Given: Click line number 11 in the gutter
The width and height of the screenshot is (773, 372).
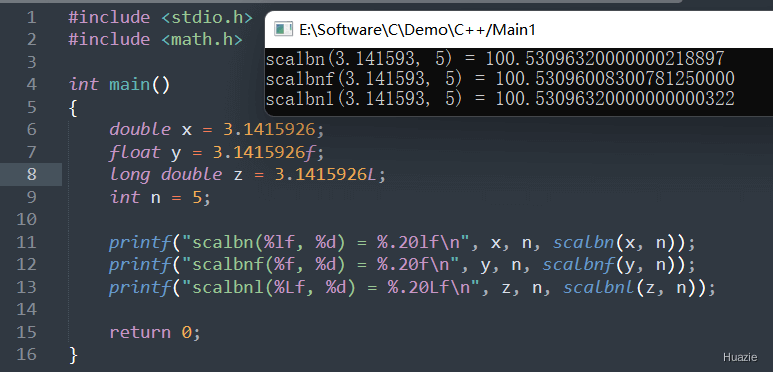Looking at the screenshot, I should click(x=27, y=242).
